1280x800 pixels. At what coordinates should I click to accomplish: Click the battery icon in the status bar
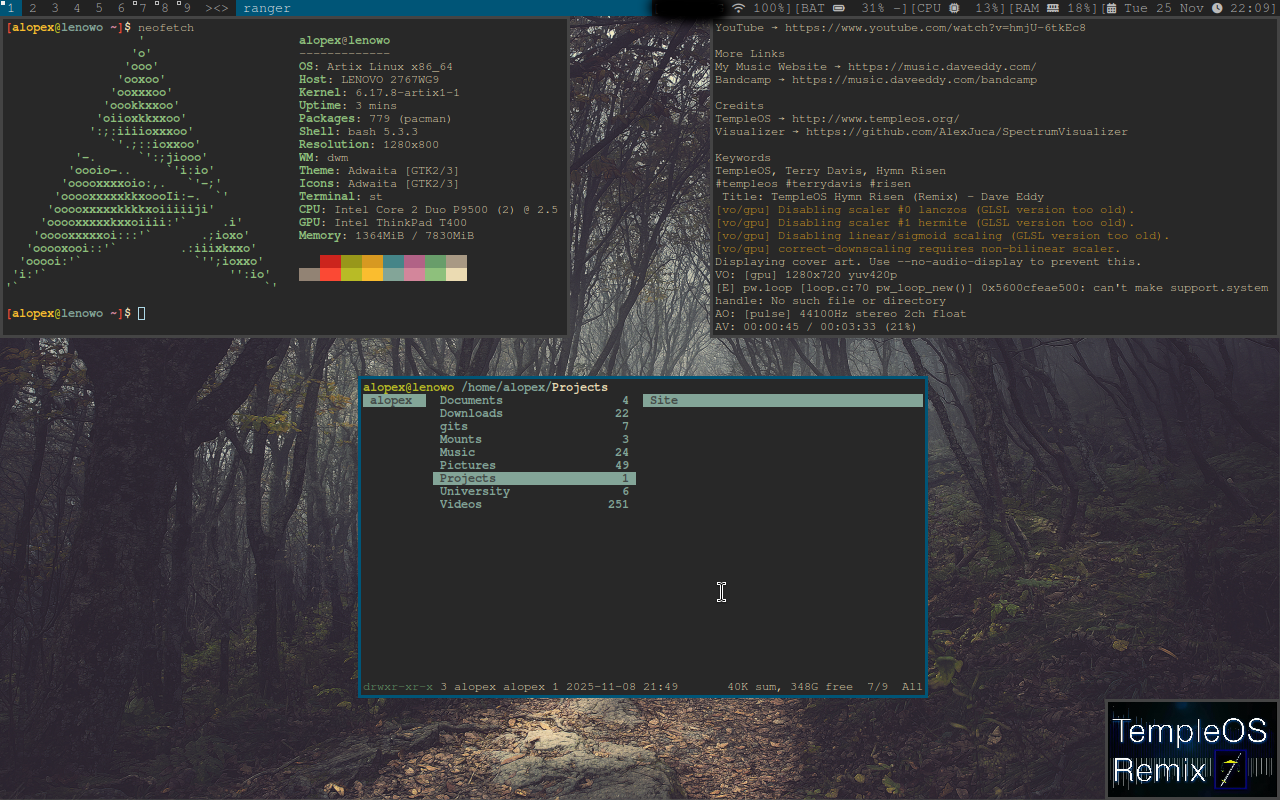[x=838, y=8]
